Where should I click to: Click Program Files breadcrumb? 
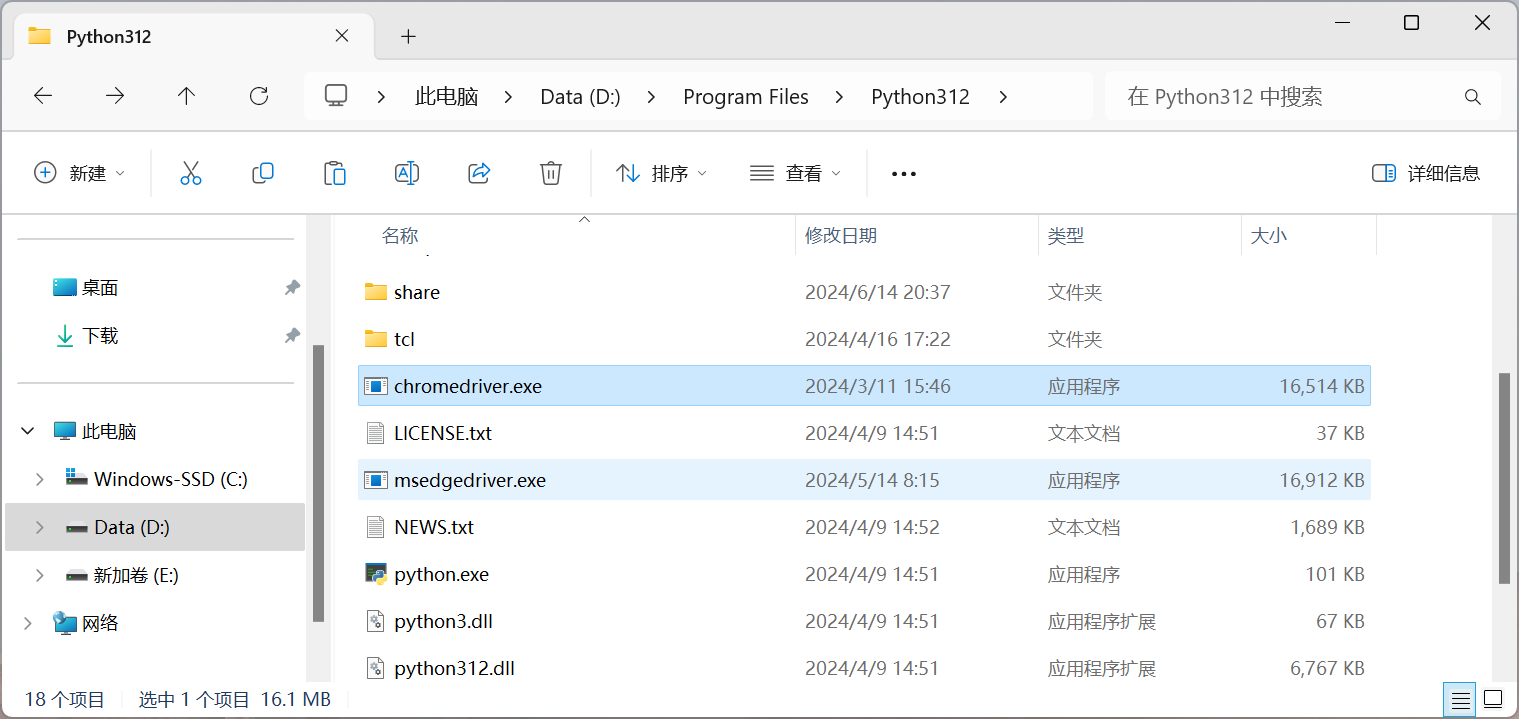pos(746,97)
